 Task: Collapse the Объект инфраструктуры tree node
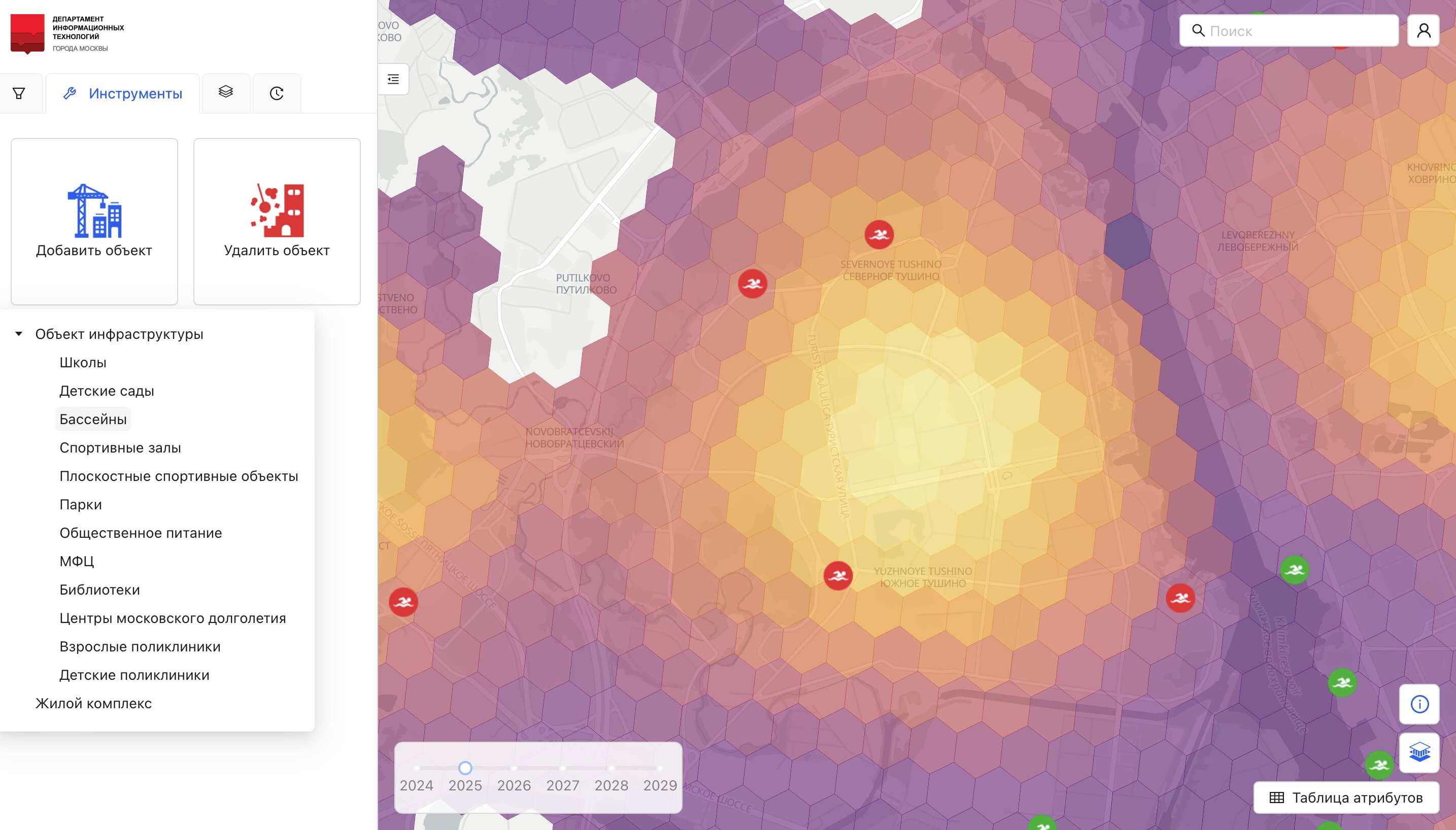coord(19,334)
